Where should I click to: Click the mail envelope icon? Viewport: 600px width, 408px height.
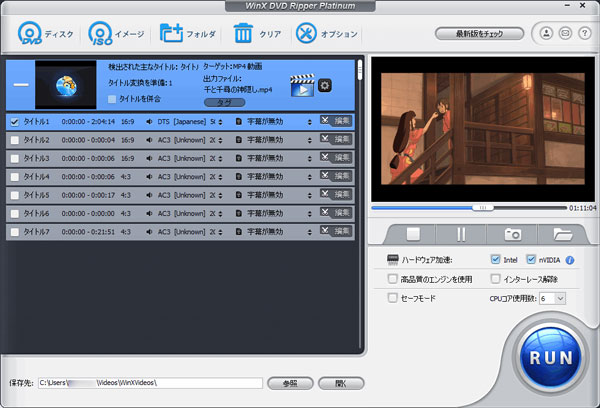(x=565, y=33)
